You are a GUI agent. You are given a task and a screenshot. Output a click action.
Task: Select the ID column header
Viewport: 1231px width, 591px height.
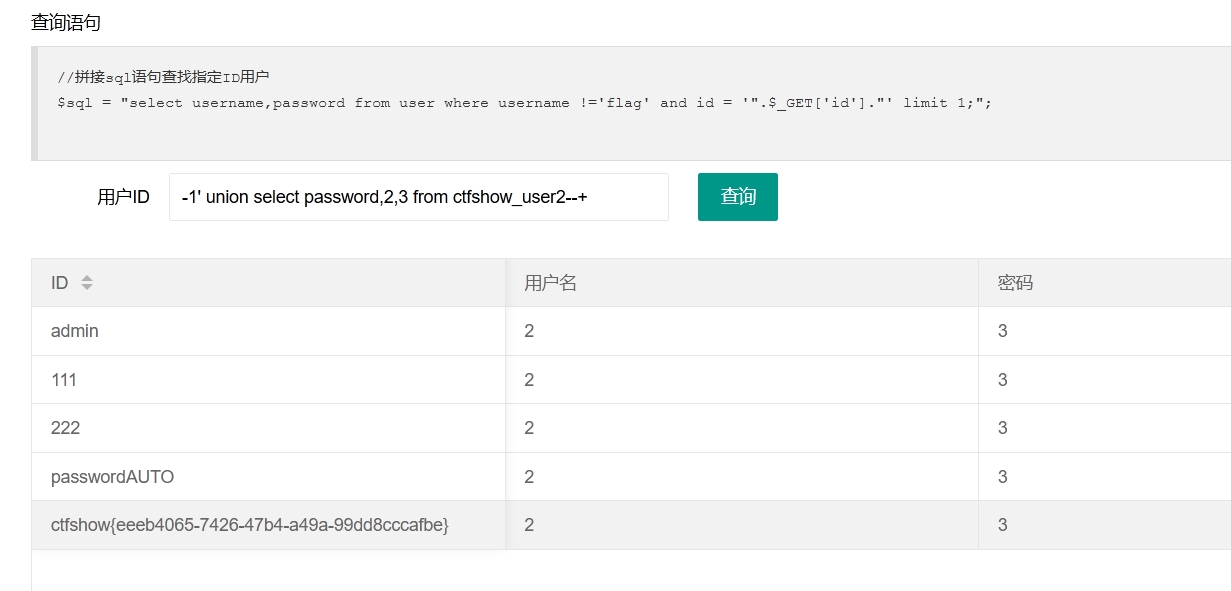269,283
